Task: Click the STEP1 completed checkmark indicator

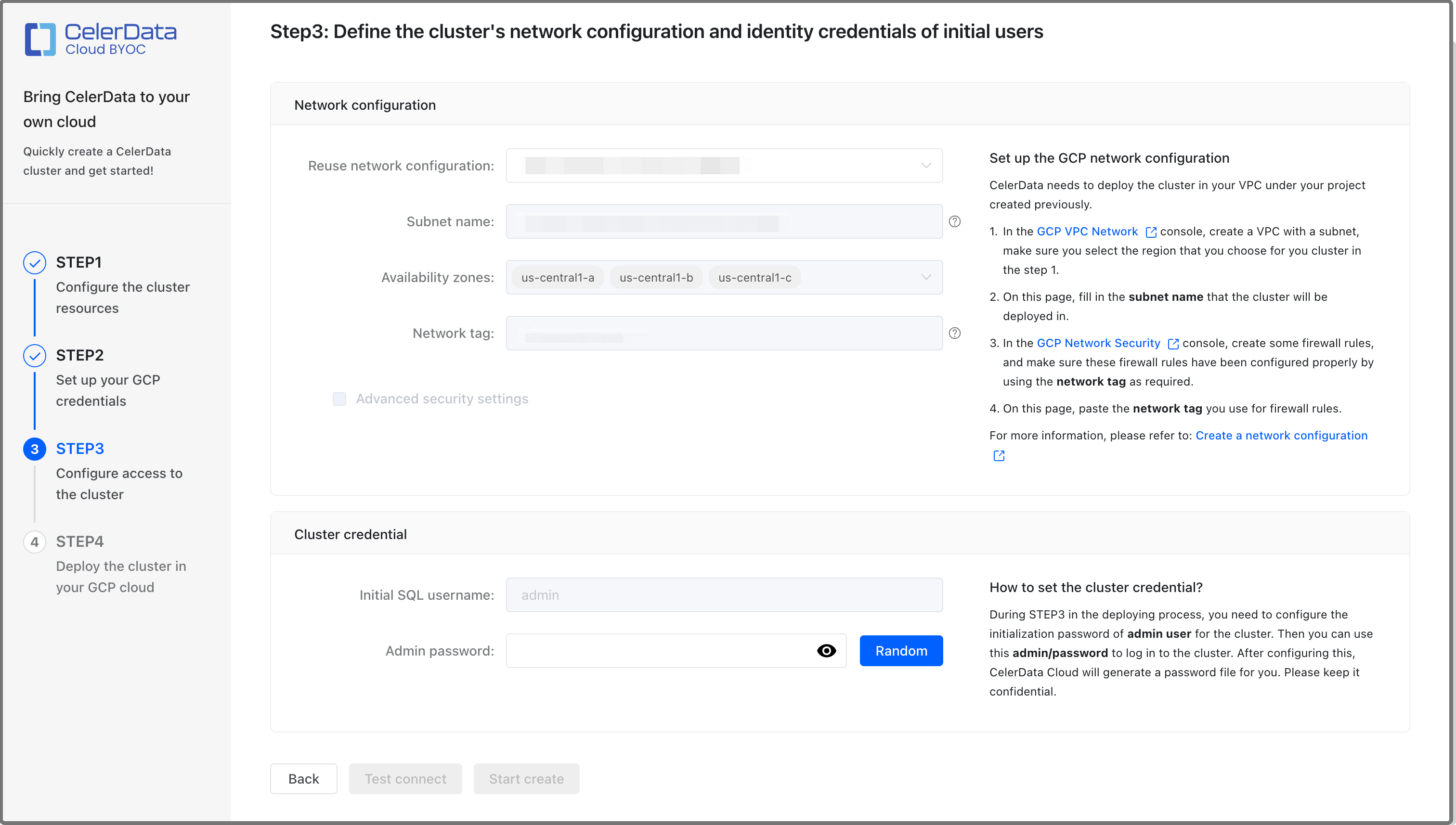Action: tap(35, 262)
